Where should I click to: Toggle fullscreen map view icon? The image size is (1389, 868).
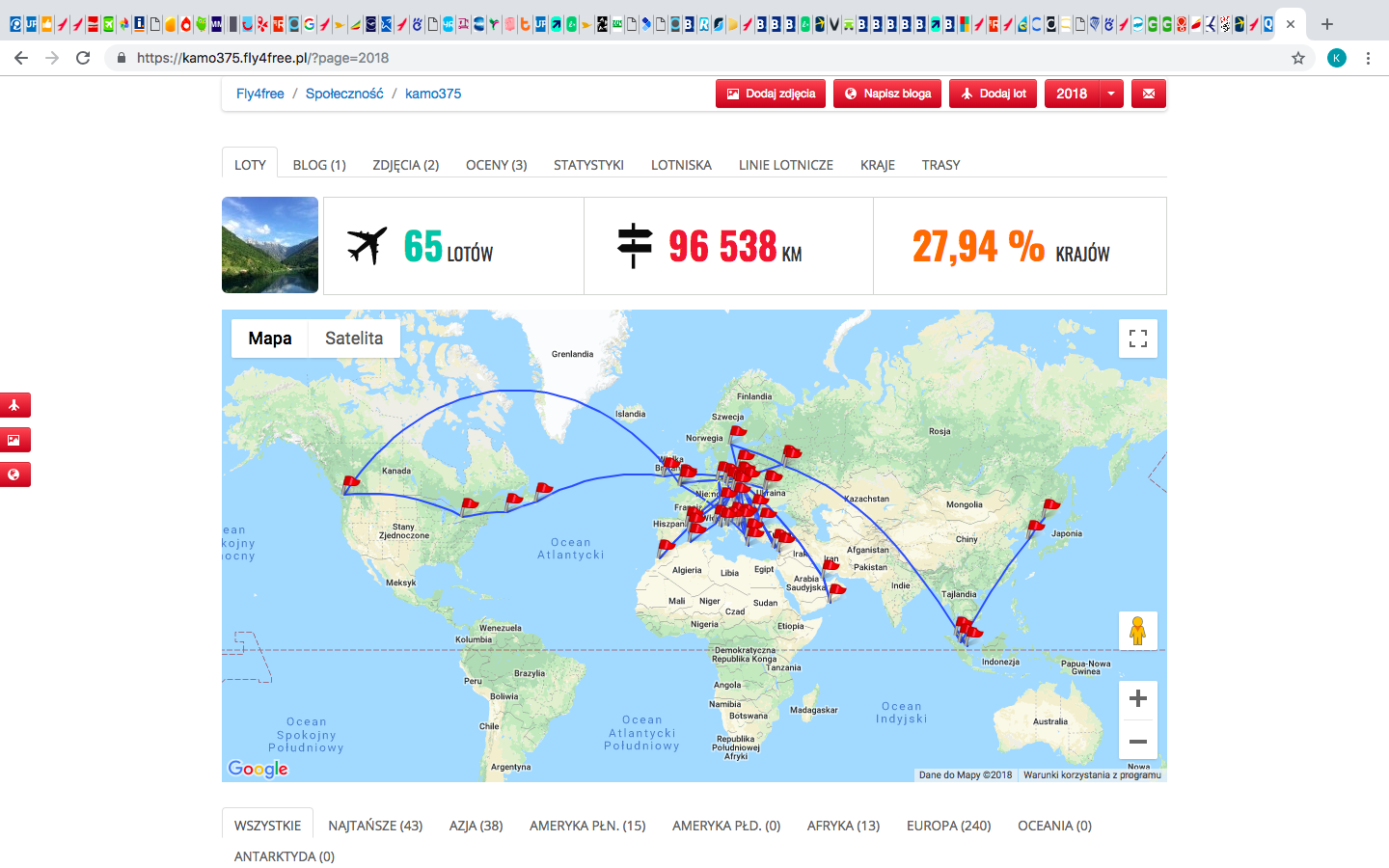pos(1138,339)
